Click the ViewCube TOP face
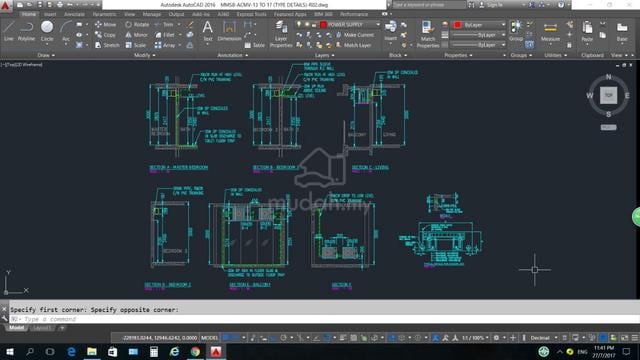 pos(608,96)
